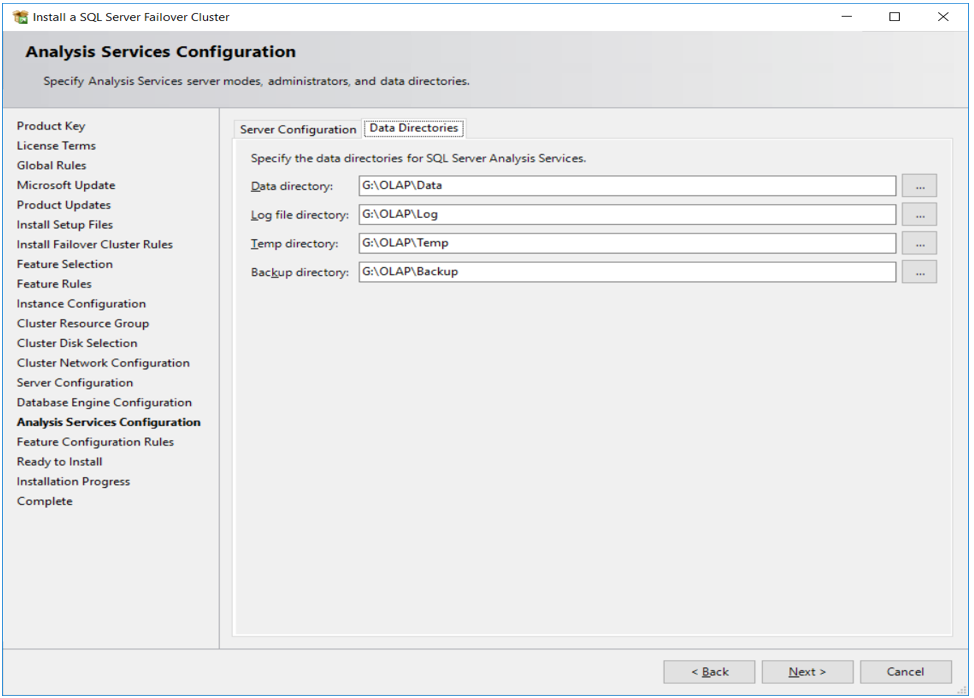
Task: Select Global Rules step in sidebar
Action: [52, 166]
